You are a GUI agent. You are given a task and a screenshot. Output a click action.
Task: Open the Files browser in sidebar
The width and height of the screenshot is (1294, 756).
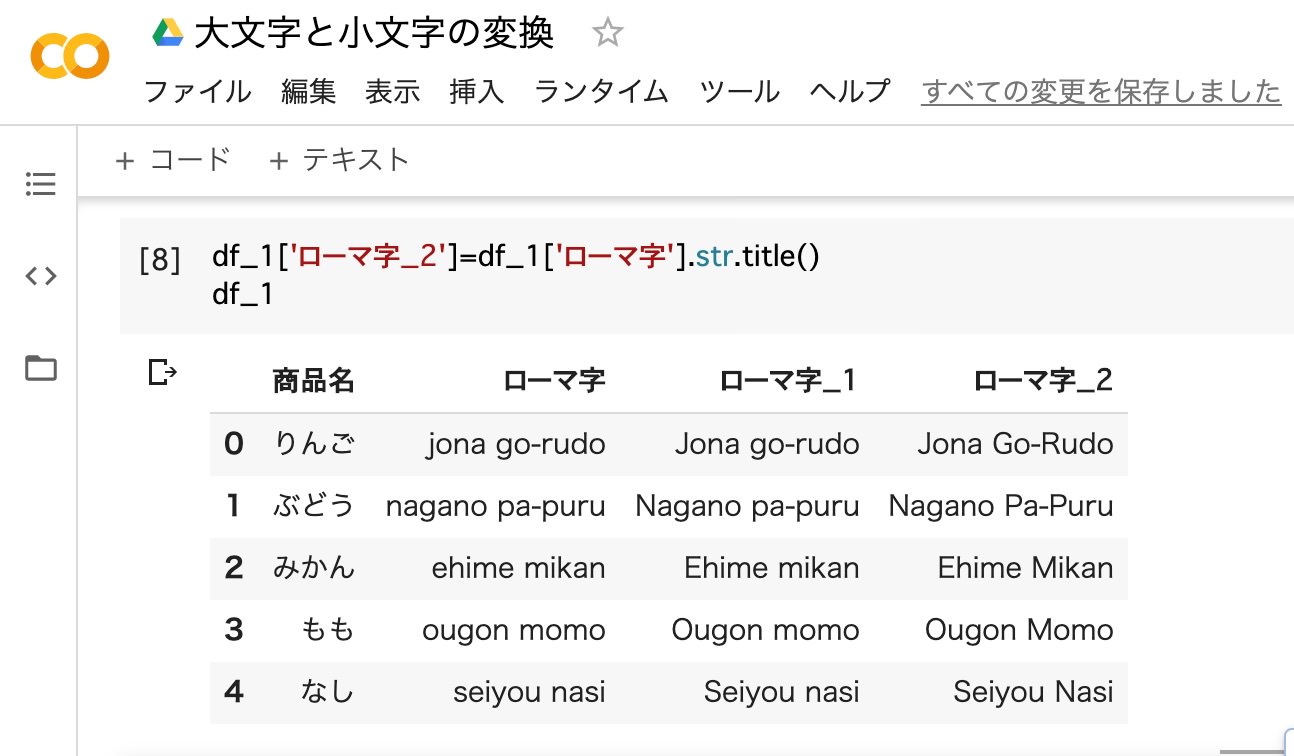[x=39, y=368]
